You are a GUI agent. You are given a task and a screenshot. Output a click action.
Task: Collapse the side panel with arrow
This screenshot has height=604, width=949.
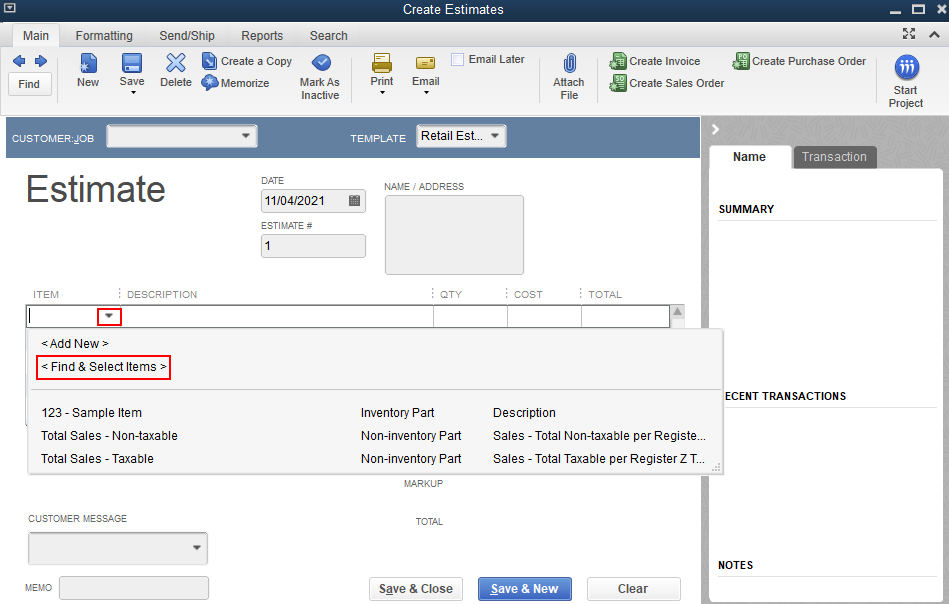click(715, 129)
